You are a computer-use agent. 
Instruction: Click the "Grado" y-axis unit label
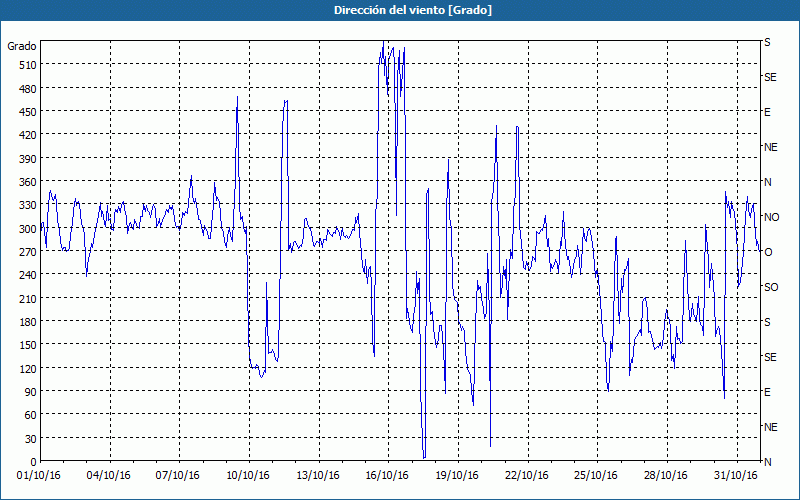pos(22,46)
